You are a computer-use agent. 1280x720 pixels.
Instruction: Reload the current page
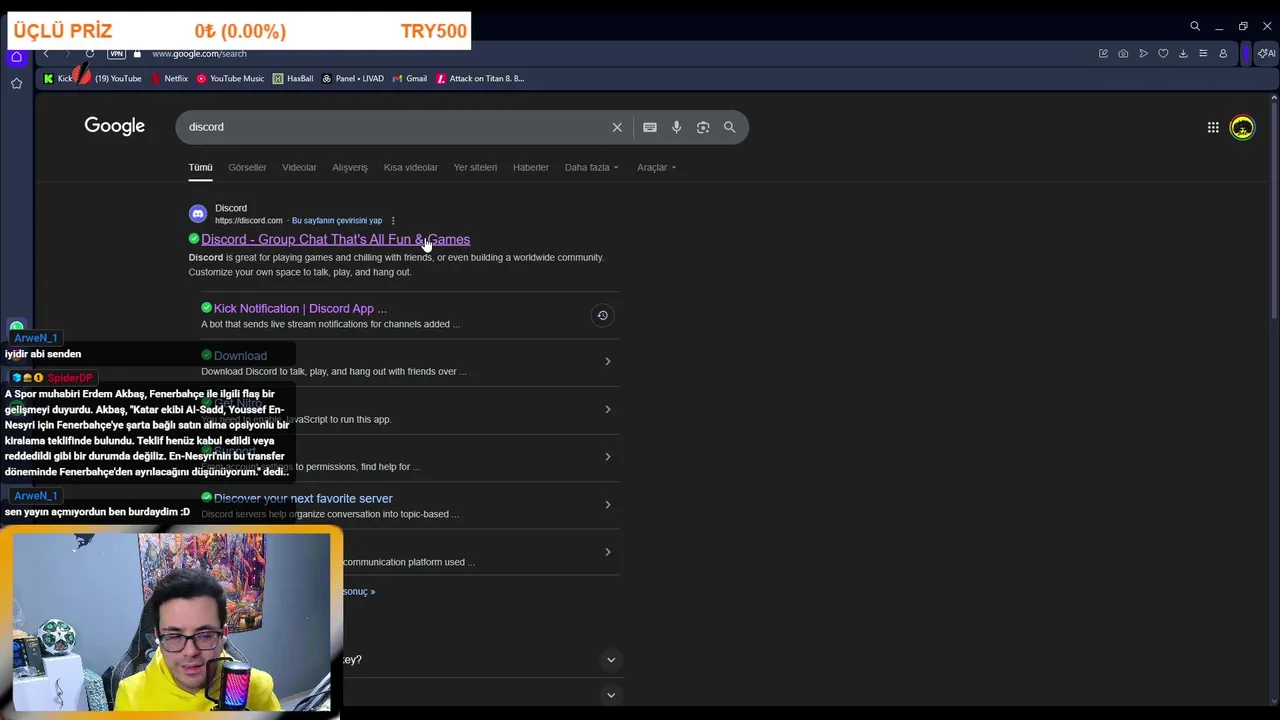(90, 54)
